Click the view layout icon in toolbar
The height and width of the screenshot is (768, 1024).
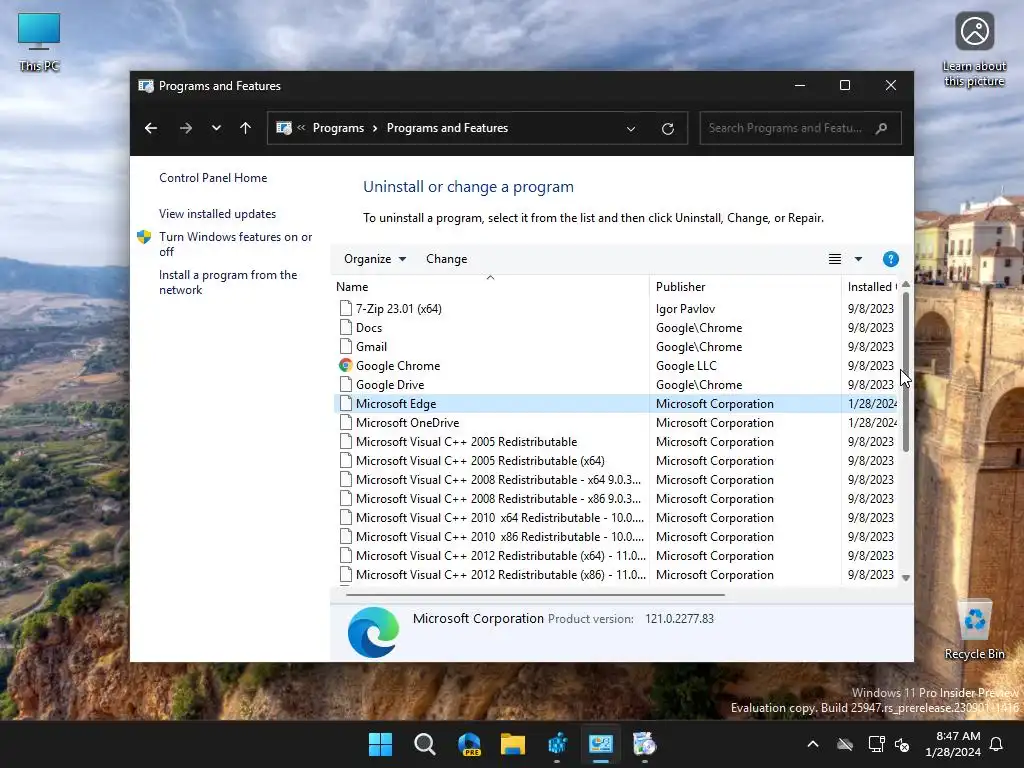point(835,259)
